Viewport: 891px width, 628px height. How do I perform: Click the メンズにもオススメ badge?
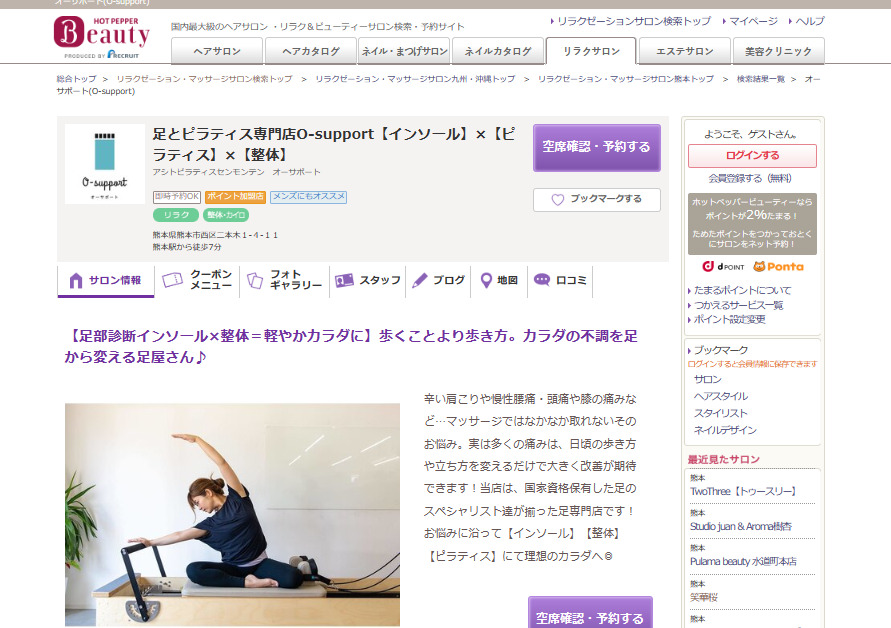click(309, 197)
